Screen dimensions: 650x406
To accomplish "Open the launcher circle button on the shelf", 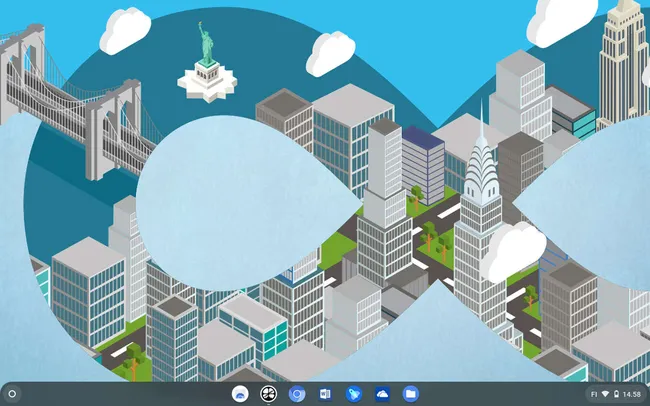I will (x=12, y=394).
